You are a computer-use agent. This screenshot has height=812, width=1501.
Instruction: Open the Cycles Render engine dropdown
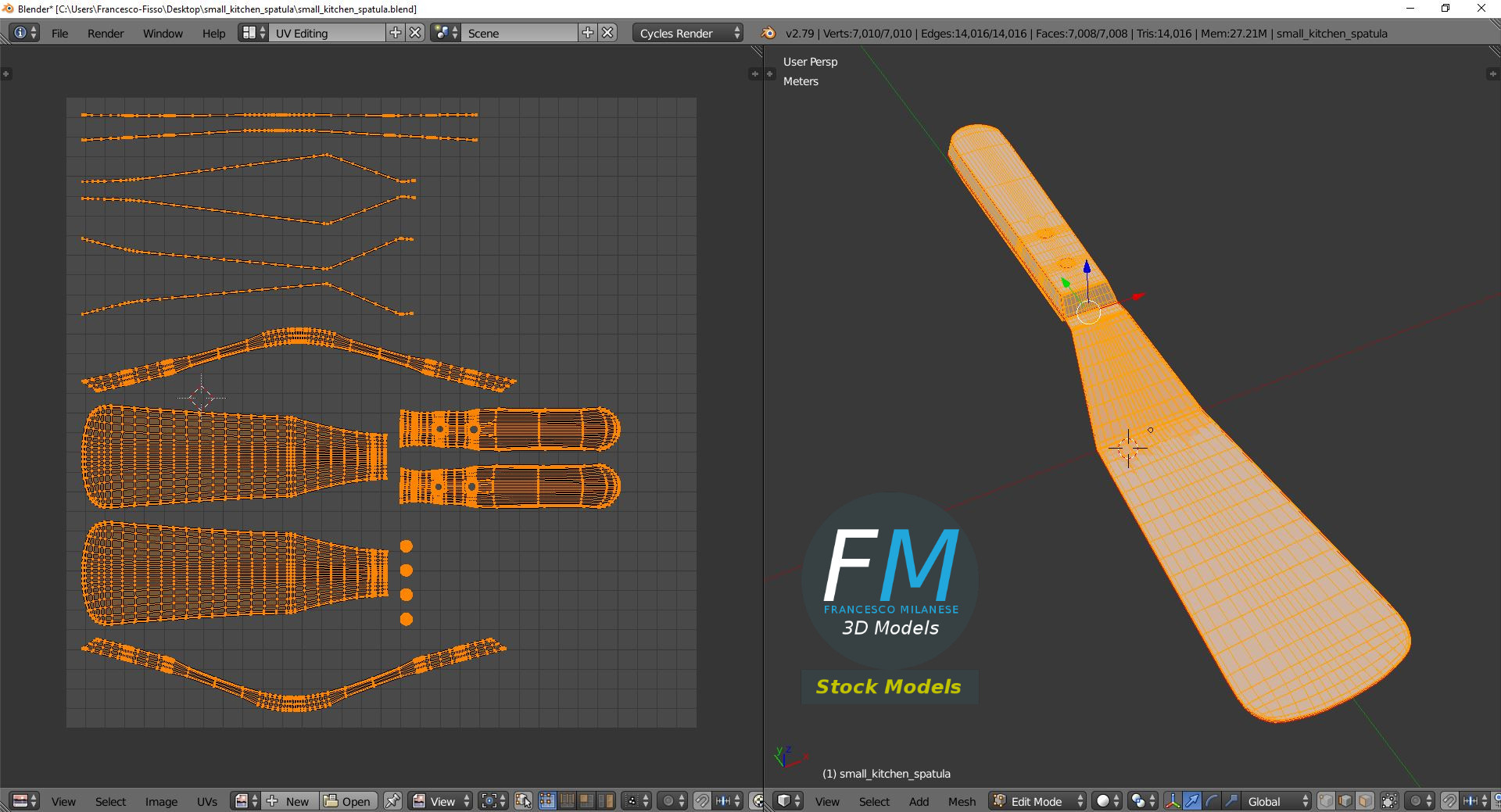pyautogui.click(x=688, y=33)
